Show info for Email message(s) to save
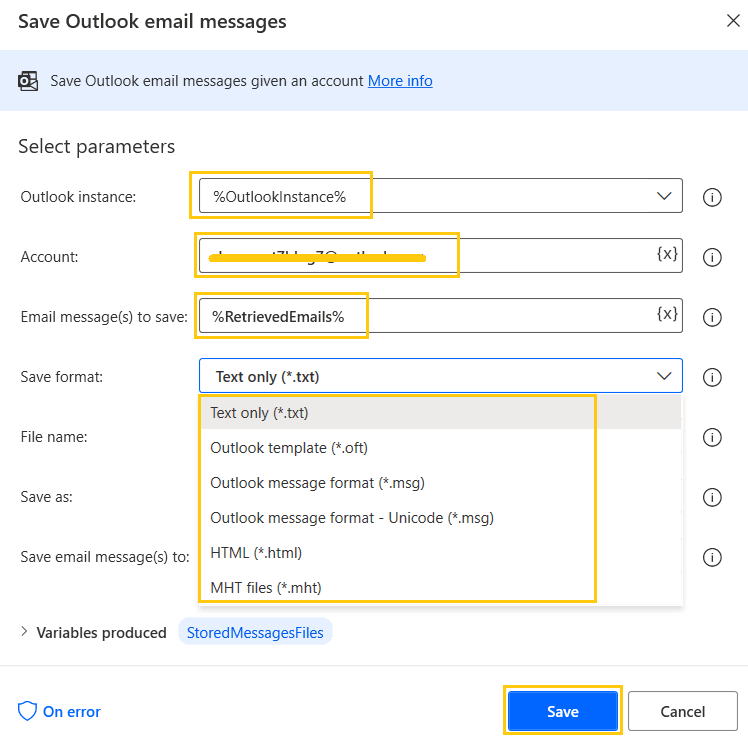Image resolution: width=748 pixels, height=742 pixels. (x=712, y=317)
